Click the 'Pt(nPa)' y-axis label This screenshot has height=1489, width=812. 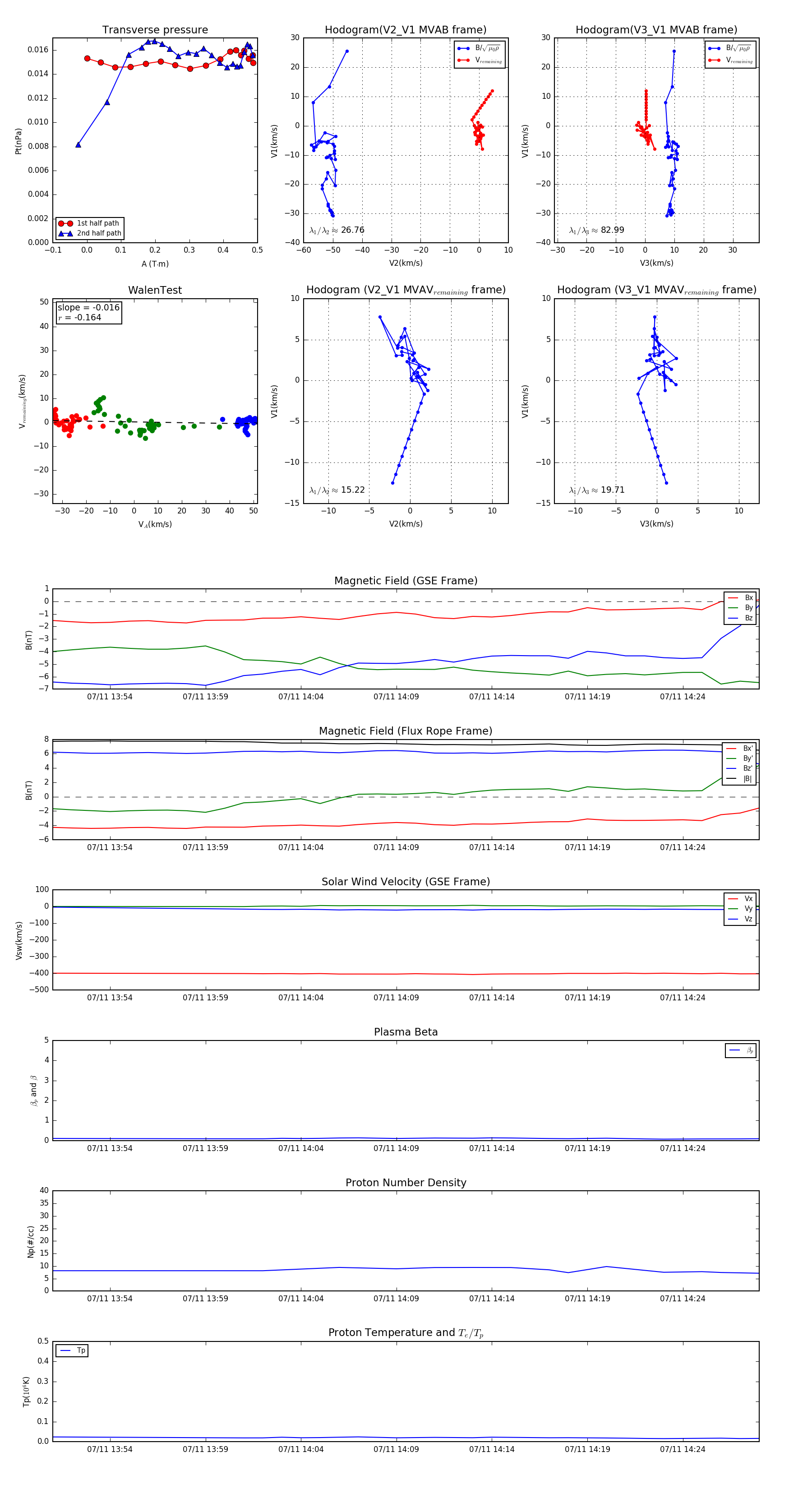(x=18, y=140)
